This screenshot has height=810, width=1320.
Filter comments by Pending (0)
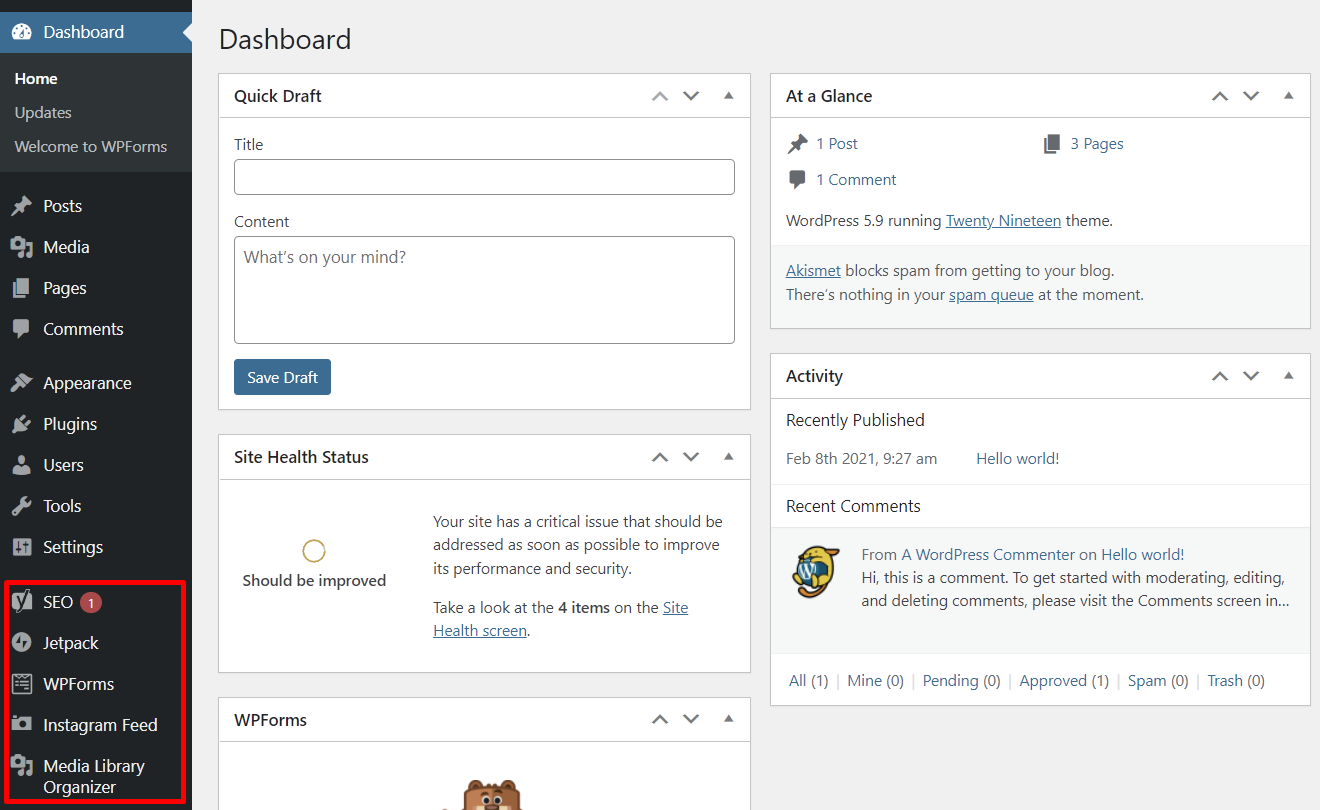pyautogui.click(x=961, y=681)
